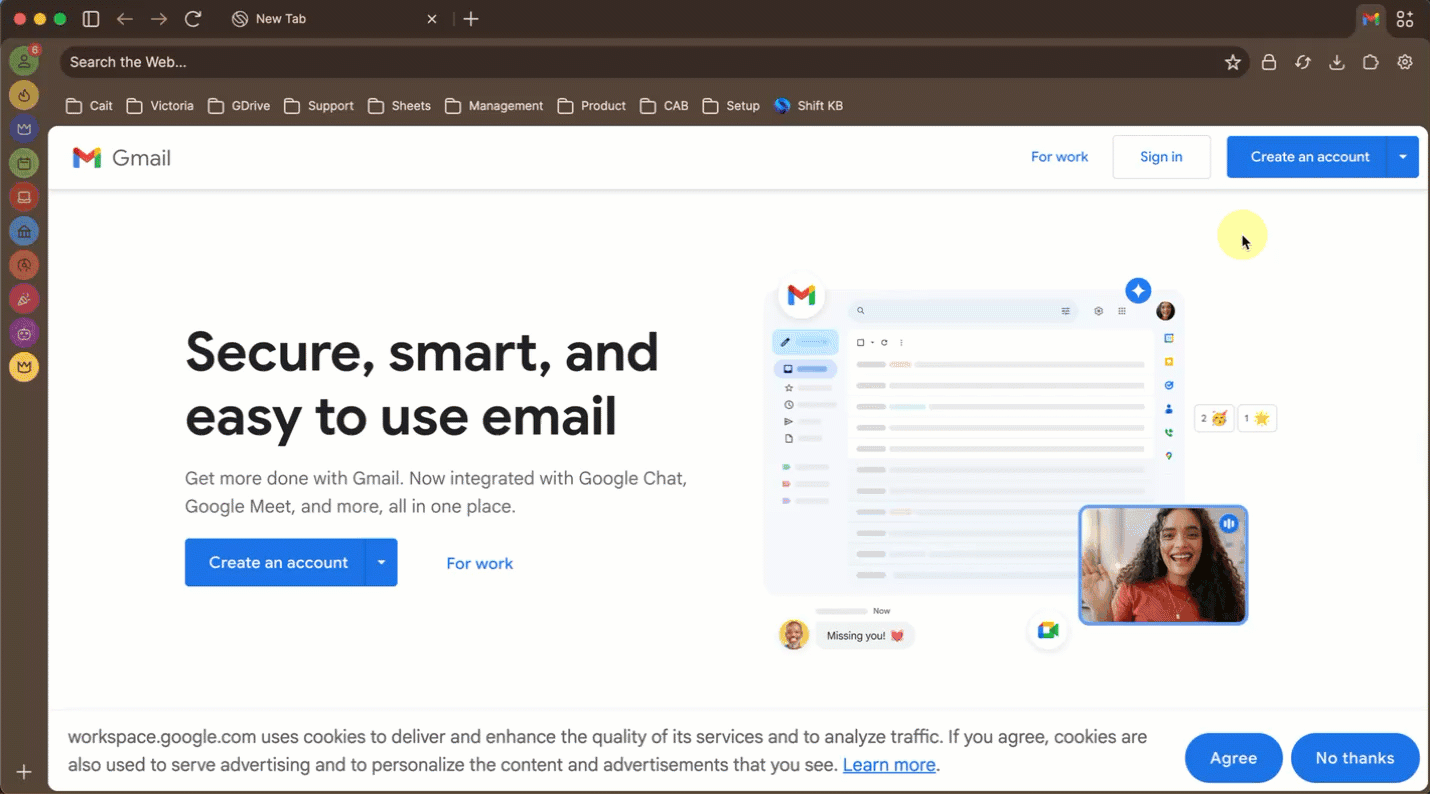The width and height of the screenshot is (1430, 794).
Task: Go forward with the right arrow
Action: coord(159,19)
